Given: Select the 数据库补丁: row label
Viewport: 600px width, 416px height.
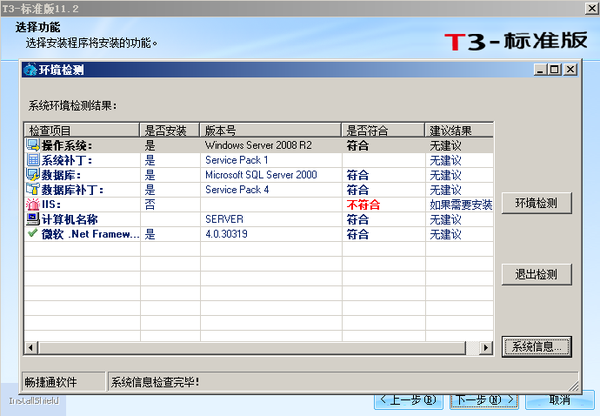Looking at the screenshot, I should point(73,189).
